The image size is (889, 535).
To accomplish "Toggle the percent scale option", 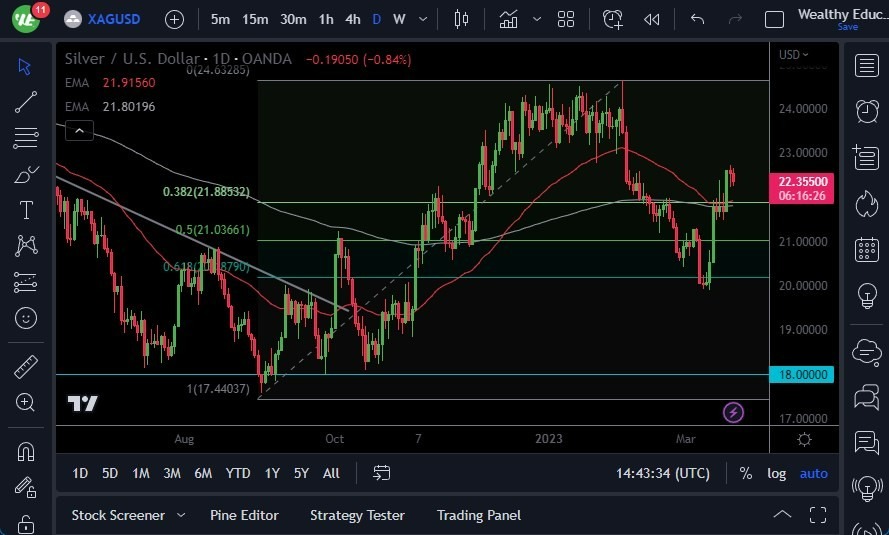I will coord(746,473).
